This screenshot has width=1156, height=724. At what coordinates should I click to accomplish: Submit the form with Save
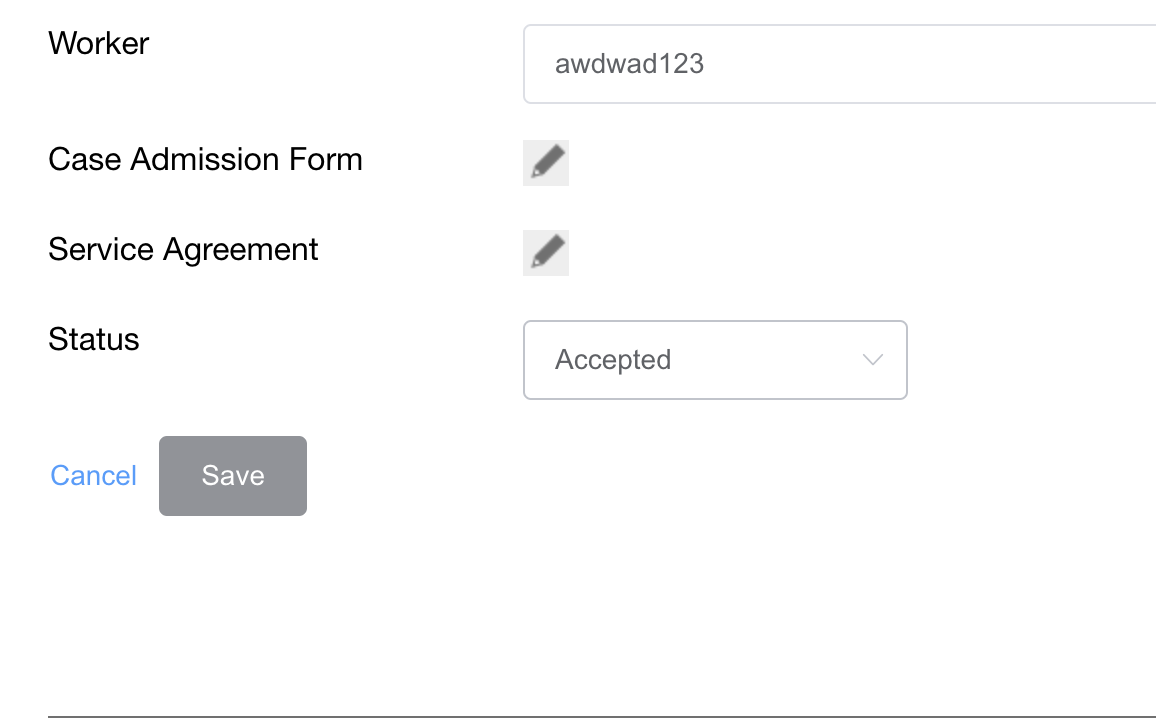pos(233,476)
